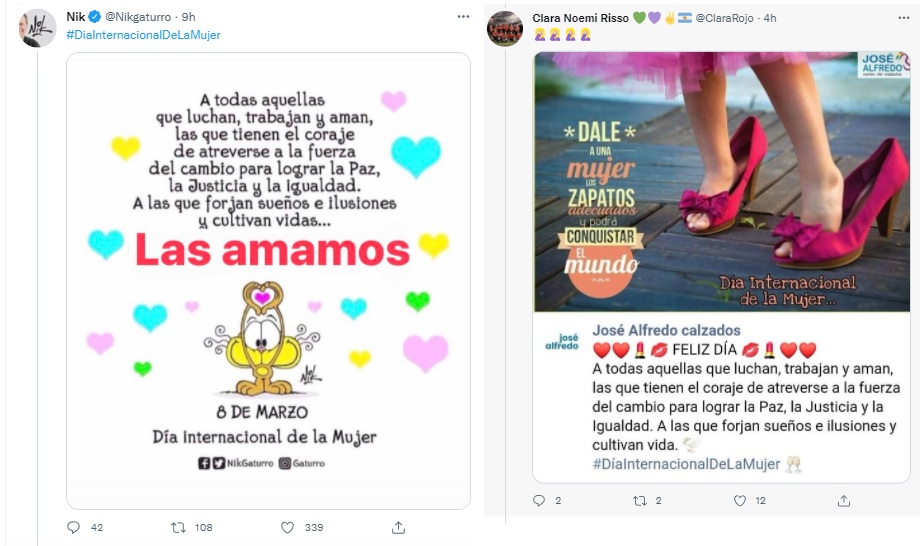Image resolution: width=922 pixels, height=546 pixels.
Task: Open the 9h timestamp on Nik's tweet
Action: coord(188,17)
